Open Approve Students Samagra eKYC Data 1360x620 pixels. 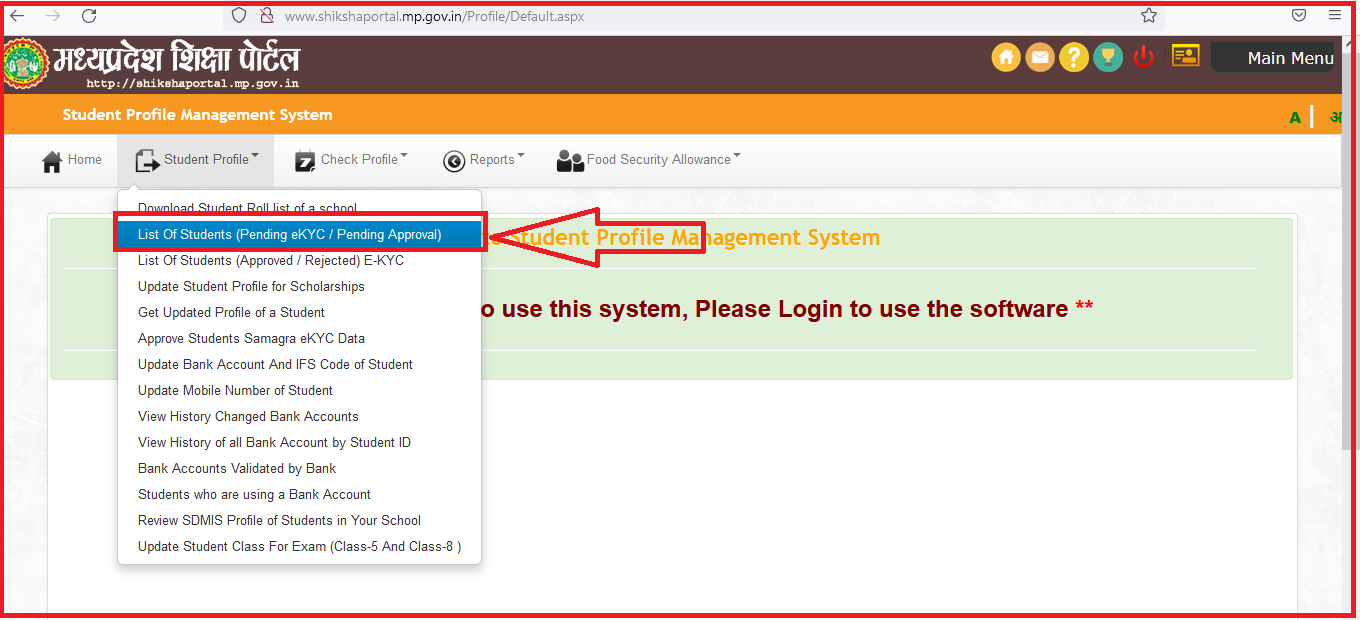coord(251,339)
